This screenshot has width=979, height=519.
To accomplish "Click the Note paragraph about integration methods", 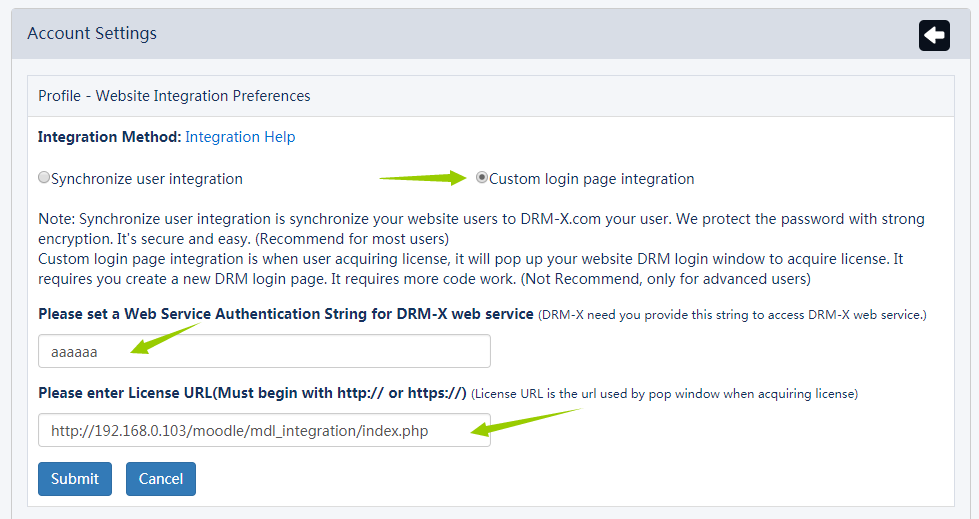I will (480, 248).
